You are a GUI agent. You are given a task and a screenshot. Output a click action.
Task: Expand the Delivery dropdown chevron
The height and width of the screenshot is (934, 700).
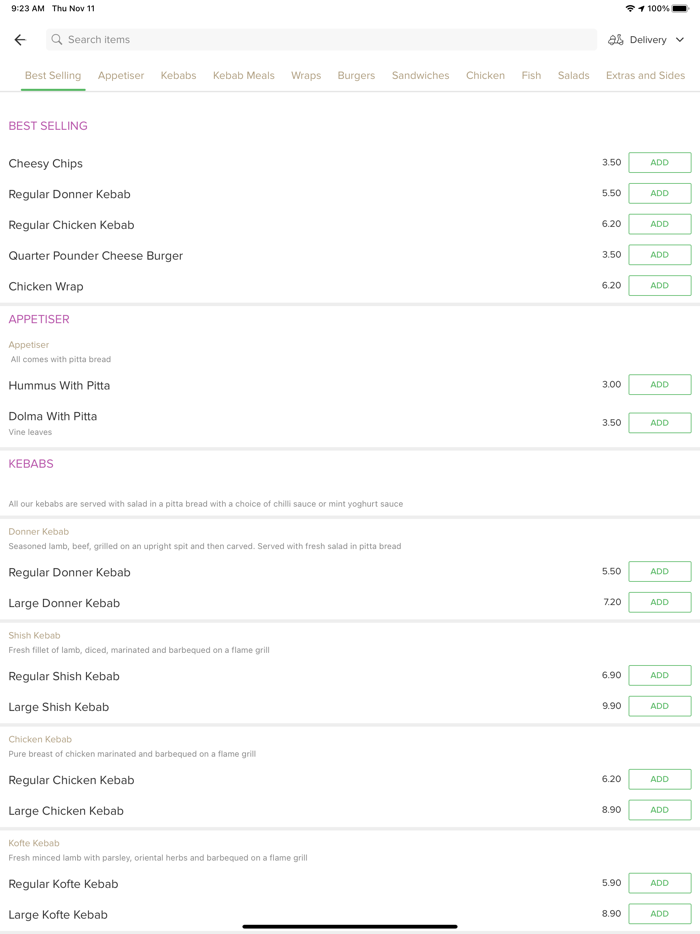(x=680, y=40)
